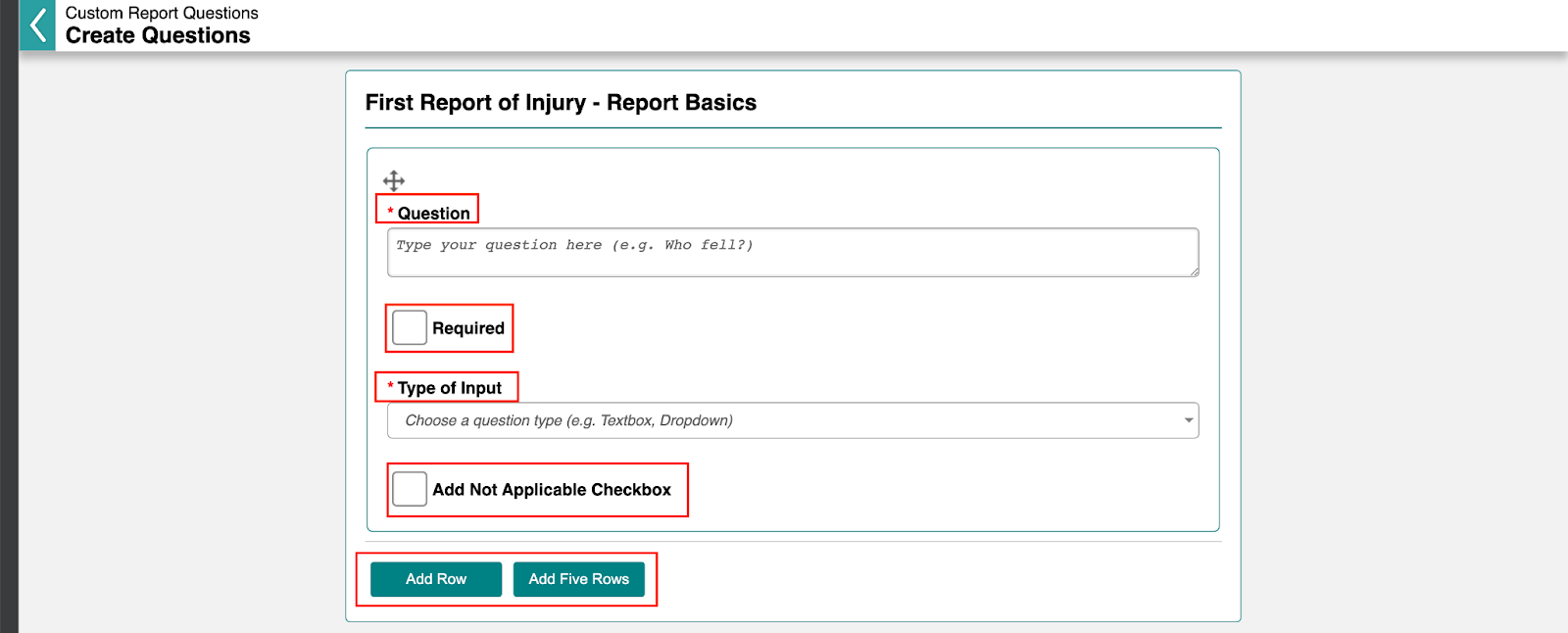The width and height of the screenshot is (1568, 633).
Task: Click the Type of Input label
Action: pos(449,388)
